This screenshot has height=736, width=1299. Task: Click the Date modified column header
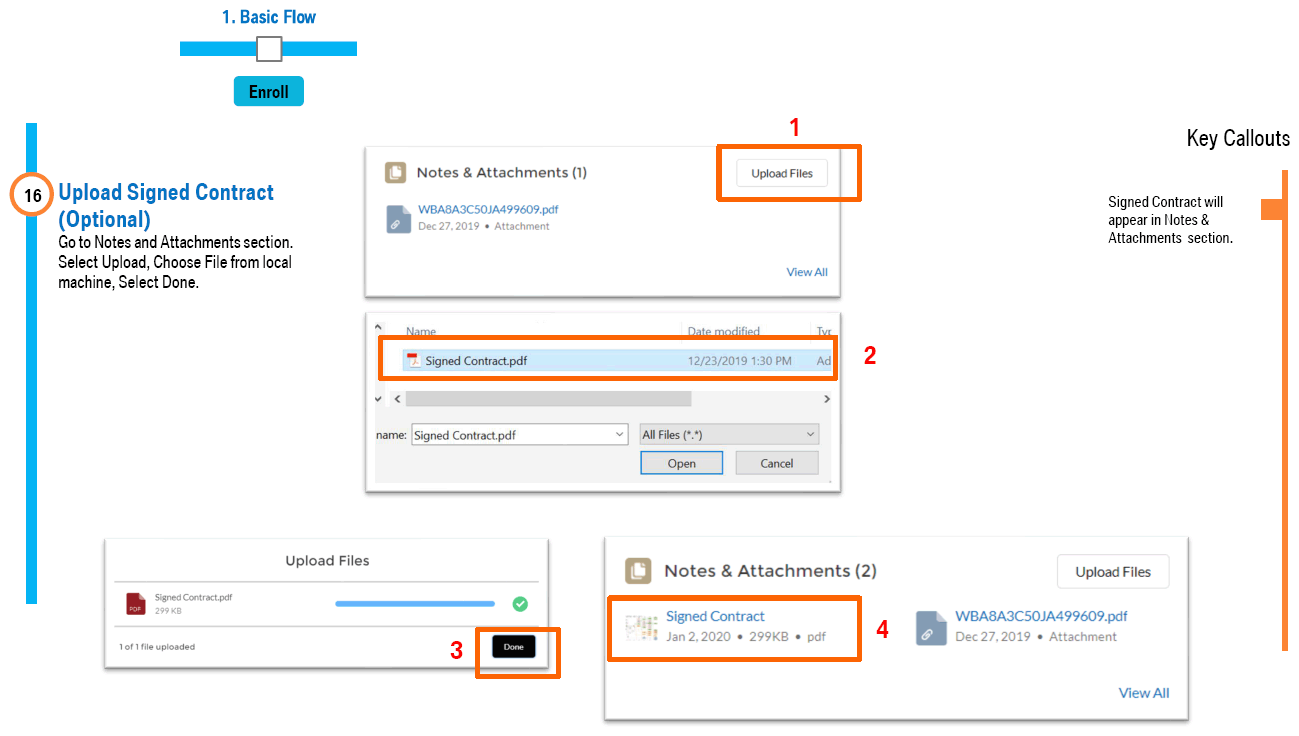(x=723, y=331)
